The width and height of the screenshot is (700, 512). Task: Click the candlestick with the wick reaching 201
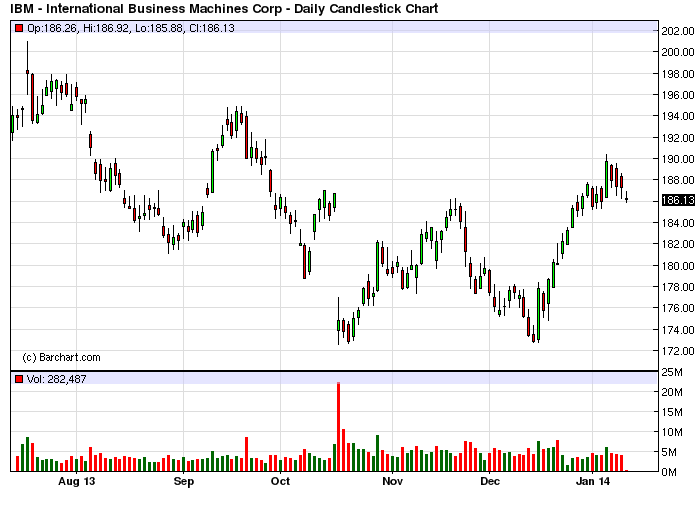point(27,68)
